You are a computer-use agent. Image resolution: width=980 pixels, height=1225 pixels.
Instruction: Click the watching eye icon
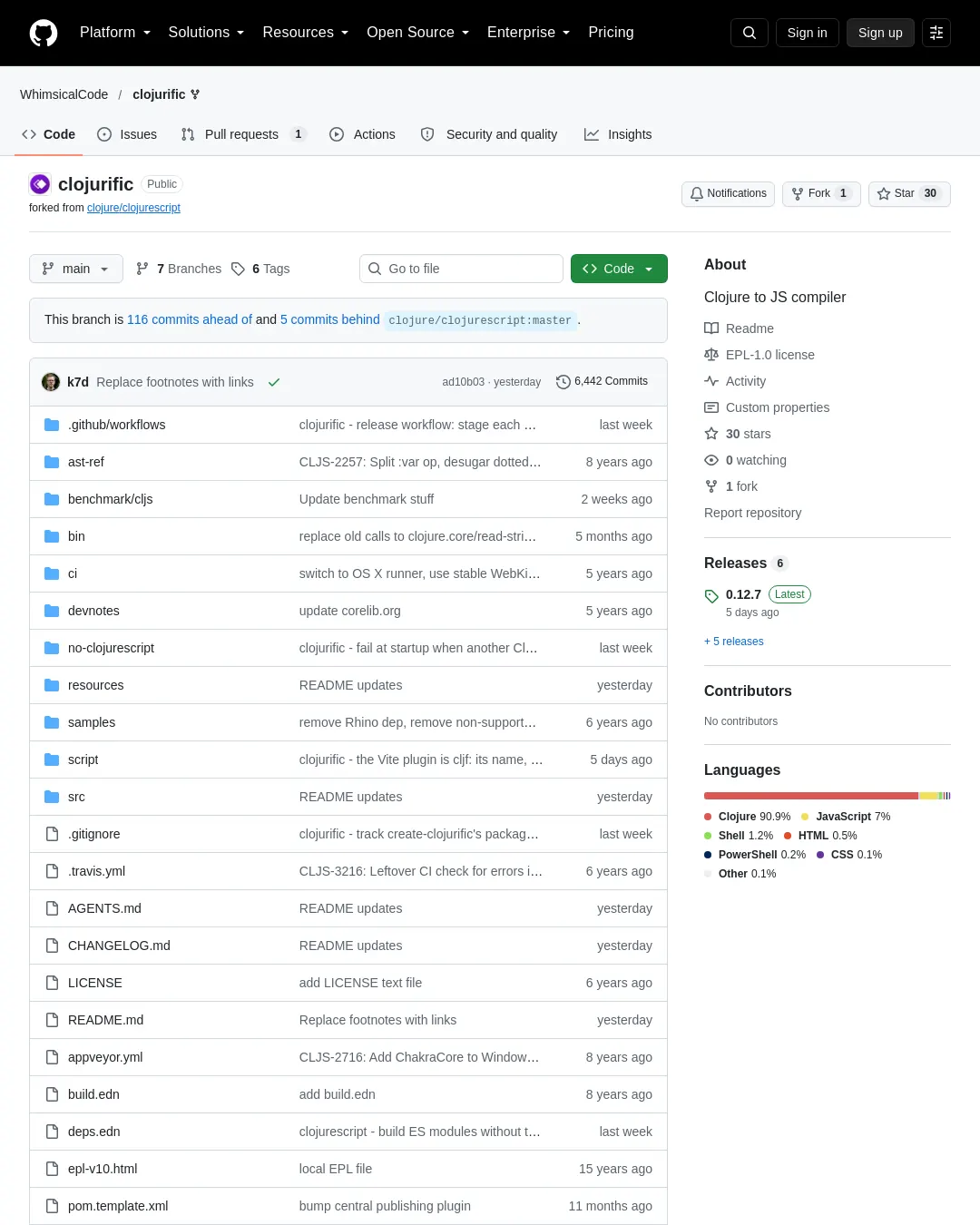tap(711, 460)
